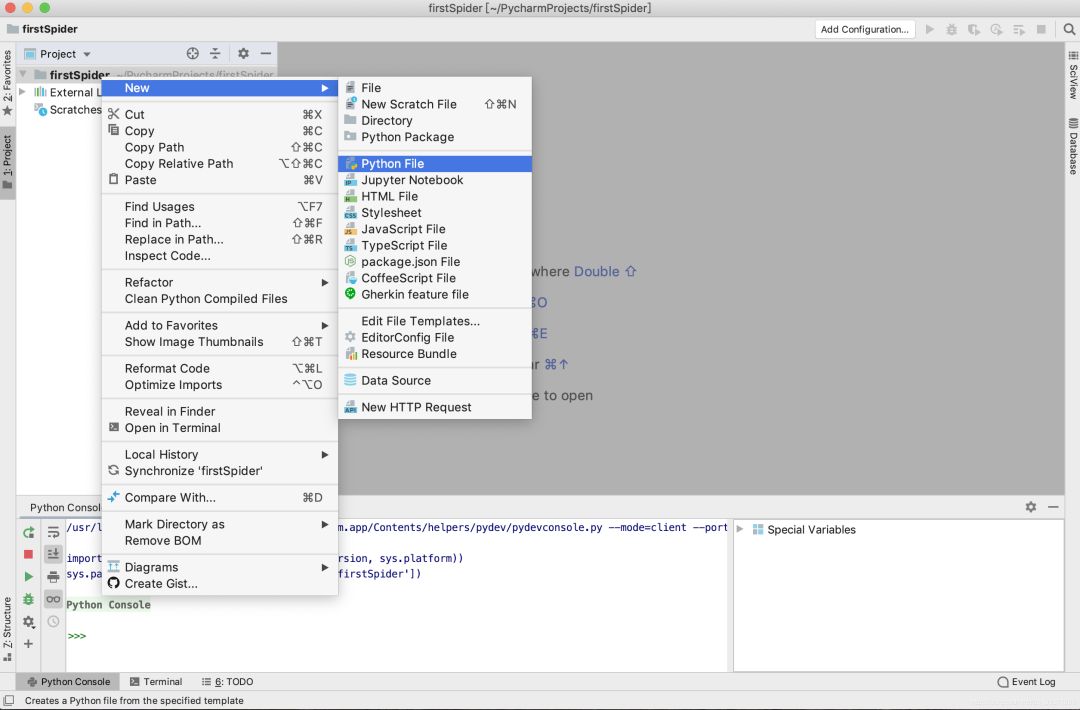Expand External Libraries tree node

point(23,92)
